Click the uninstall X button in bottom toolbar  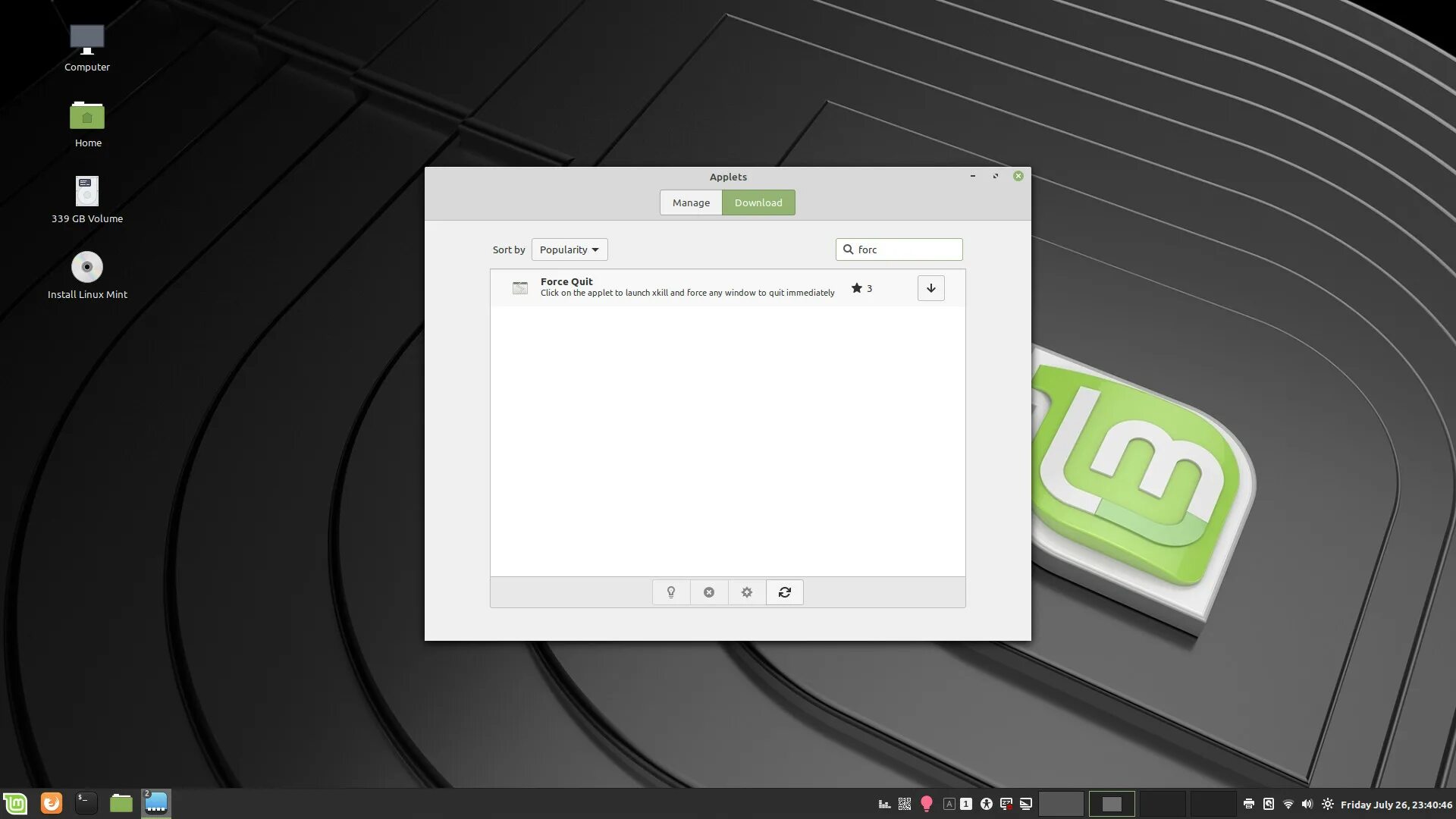coord(709,592)
